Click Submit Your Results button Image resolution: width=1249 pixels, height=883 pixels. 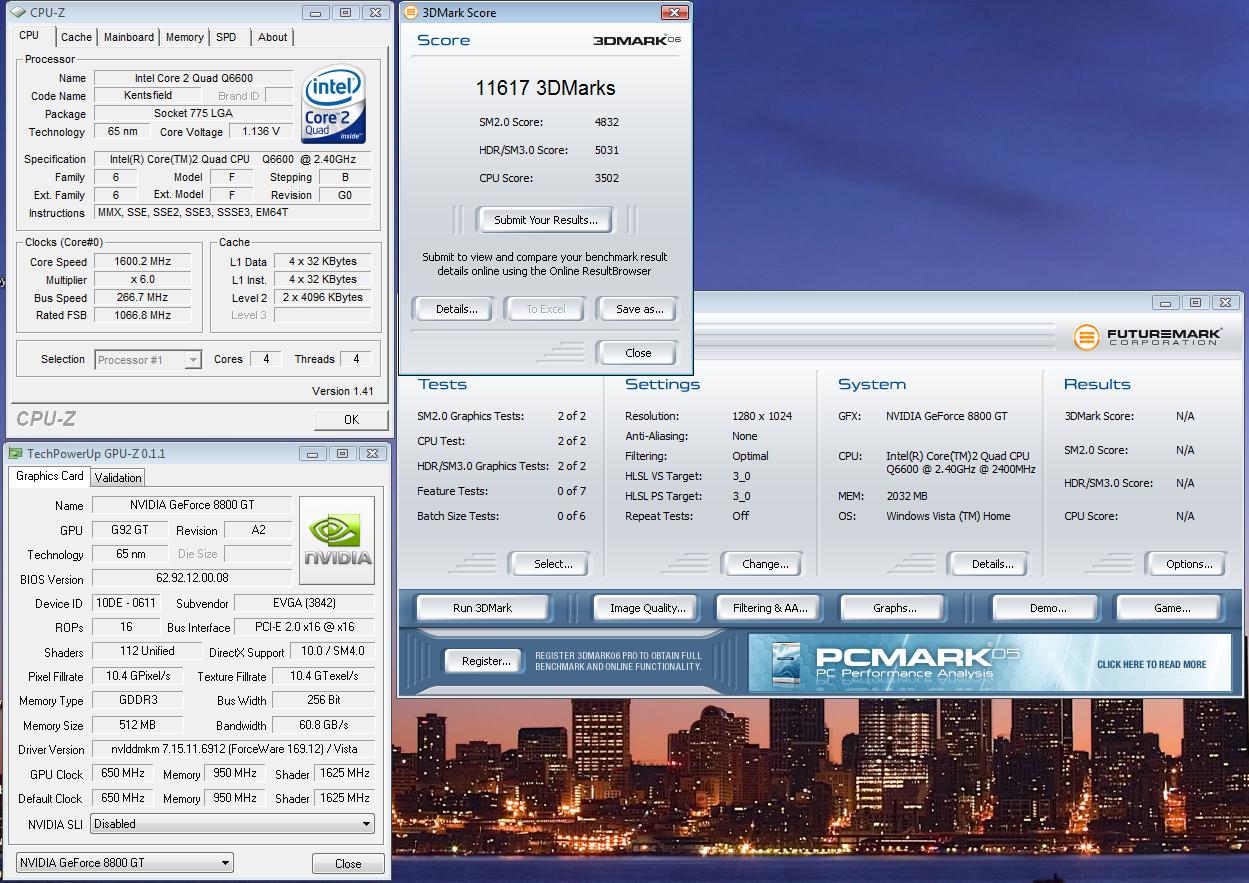[545, 220]
